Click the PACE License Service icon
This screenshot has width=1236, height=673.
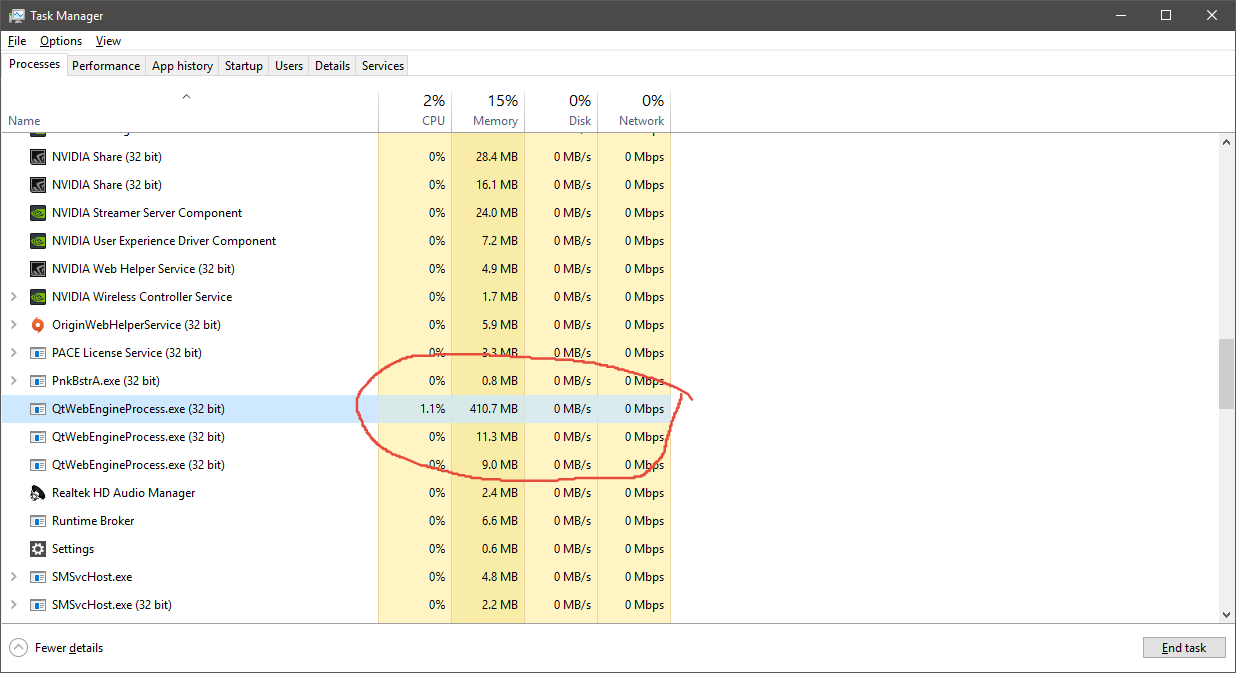(37, 352)
